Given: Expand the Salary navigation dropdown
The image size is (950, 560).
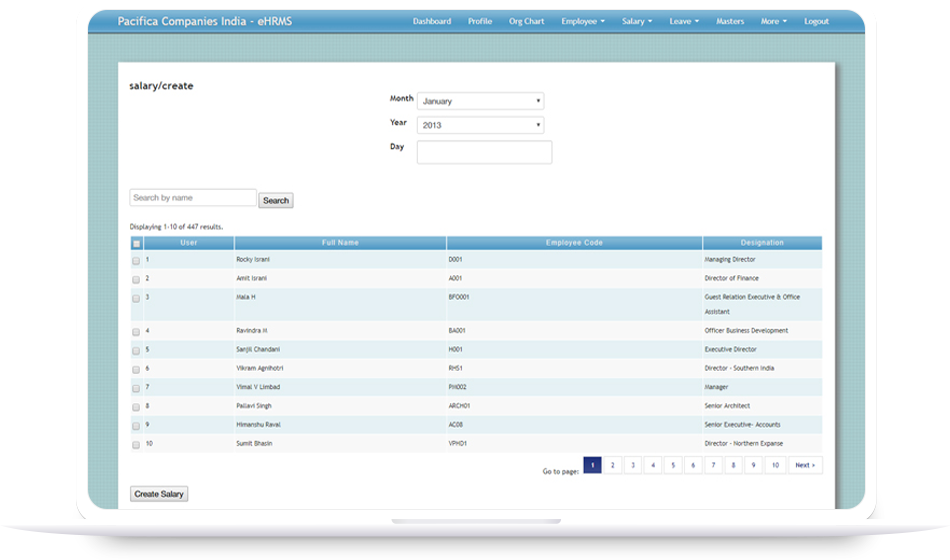Looking at the screenshot, I should 636,21.
